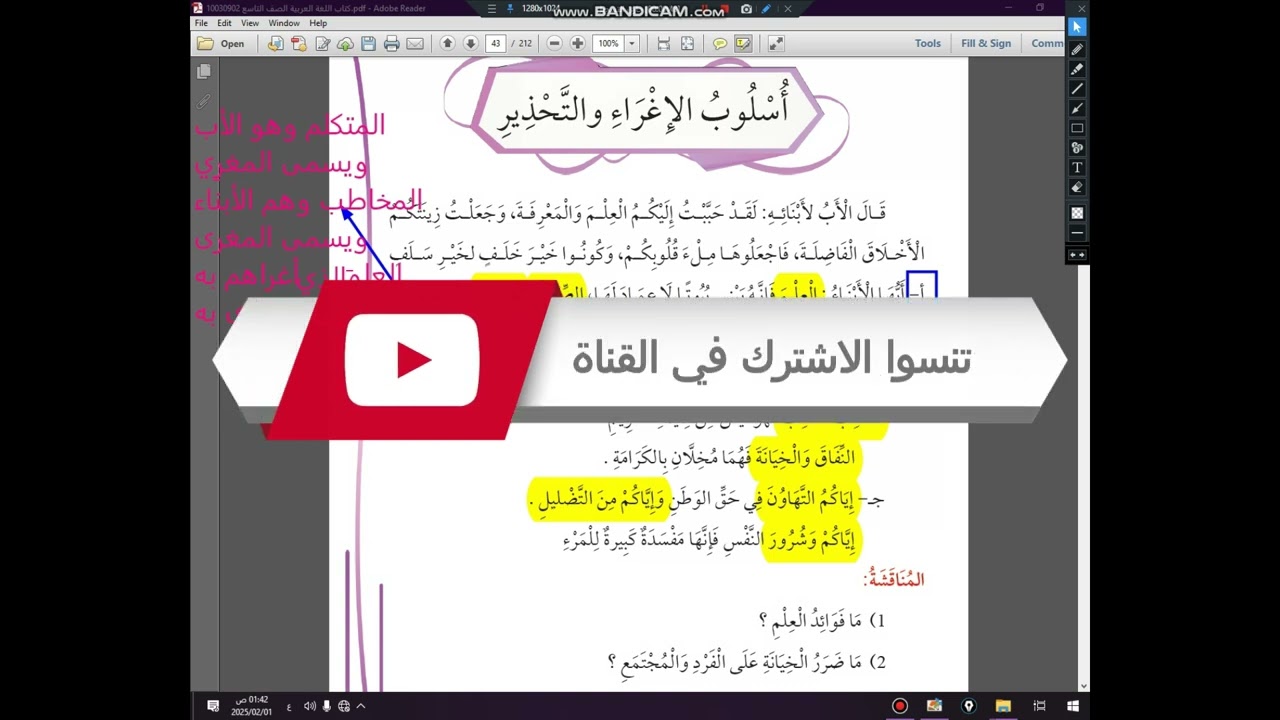Viewport: 1280px width, 720px height.
Task: Select the cursor pointer drawing tool
Action: point(1077,27)
